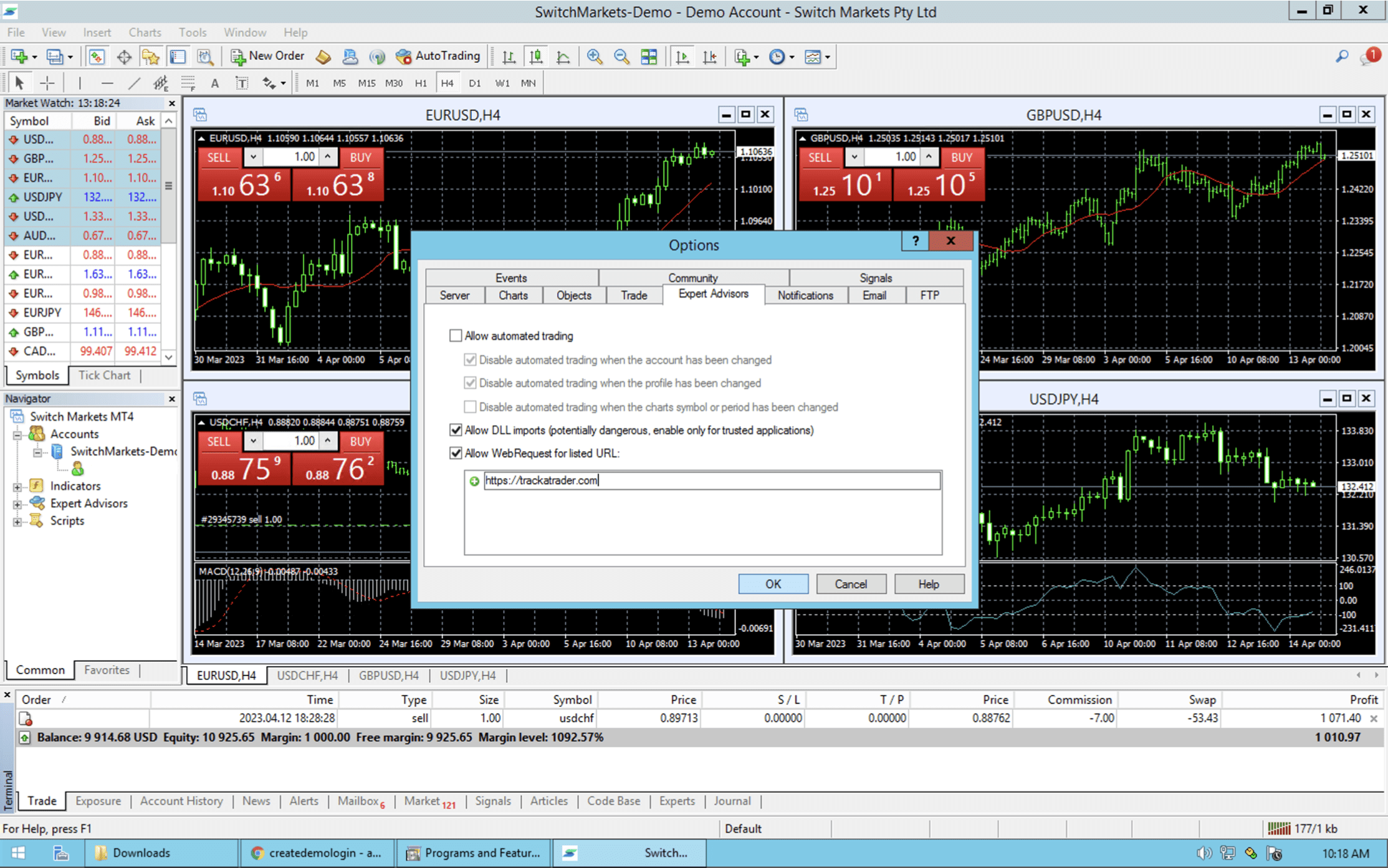This screenshot has width=1388, height=868.
Task: Toggle Allow automated trading checkbox
Action: point(457,335)
